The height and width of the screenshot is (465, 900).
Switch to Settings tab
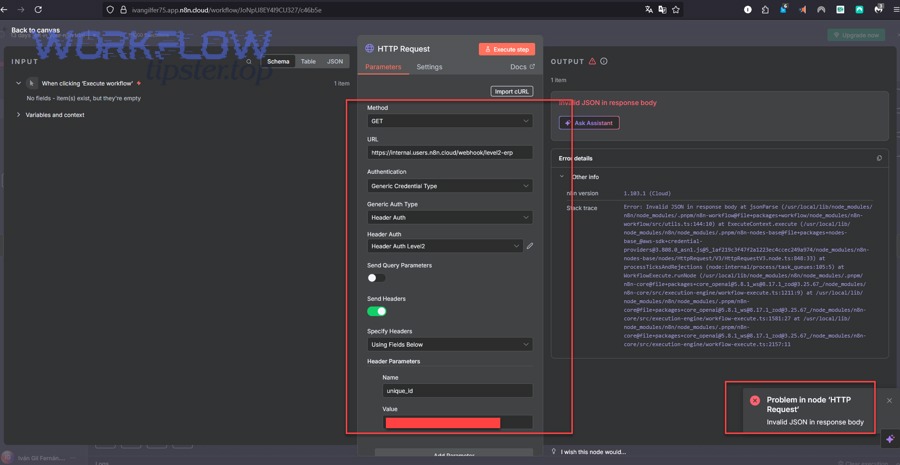[429, 67]
